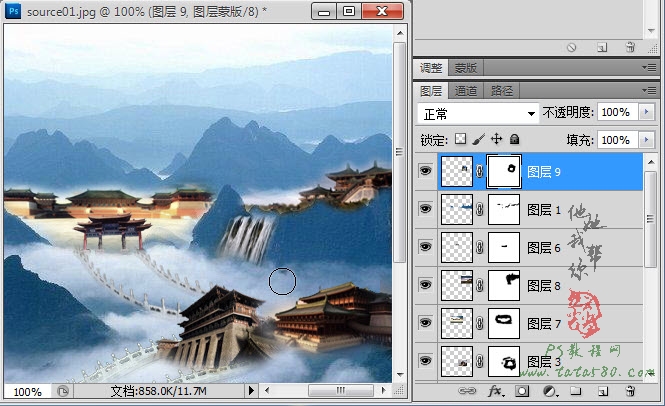This screenshot has height=406, width=665.
Task: Click the chain link icon on 图层 9
Action: pyautogui.click(x=480, y=171)
